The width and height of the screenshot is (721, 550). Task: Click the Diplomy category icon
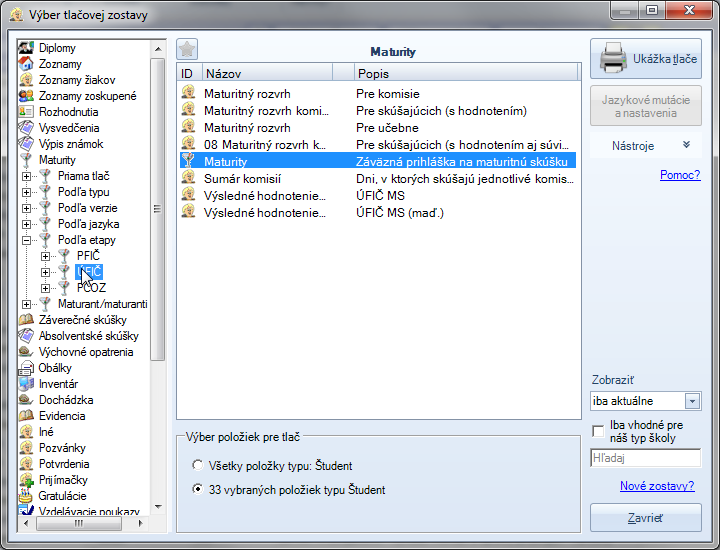(26, 48)
